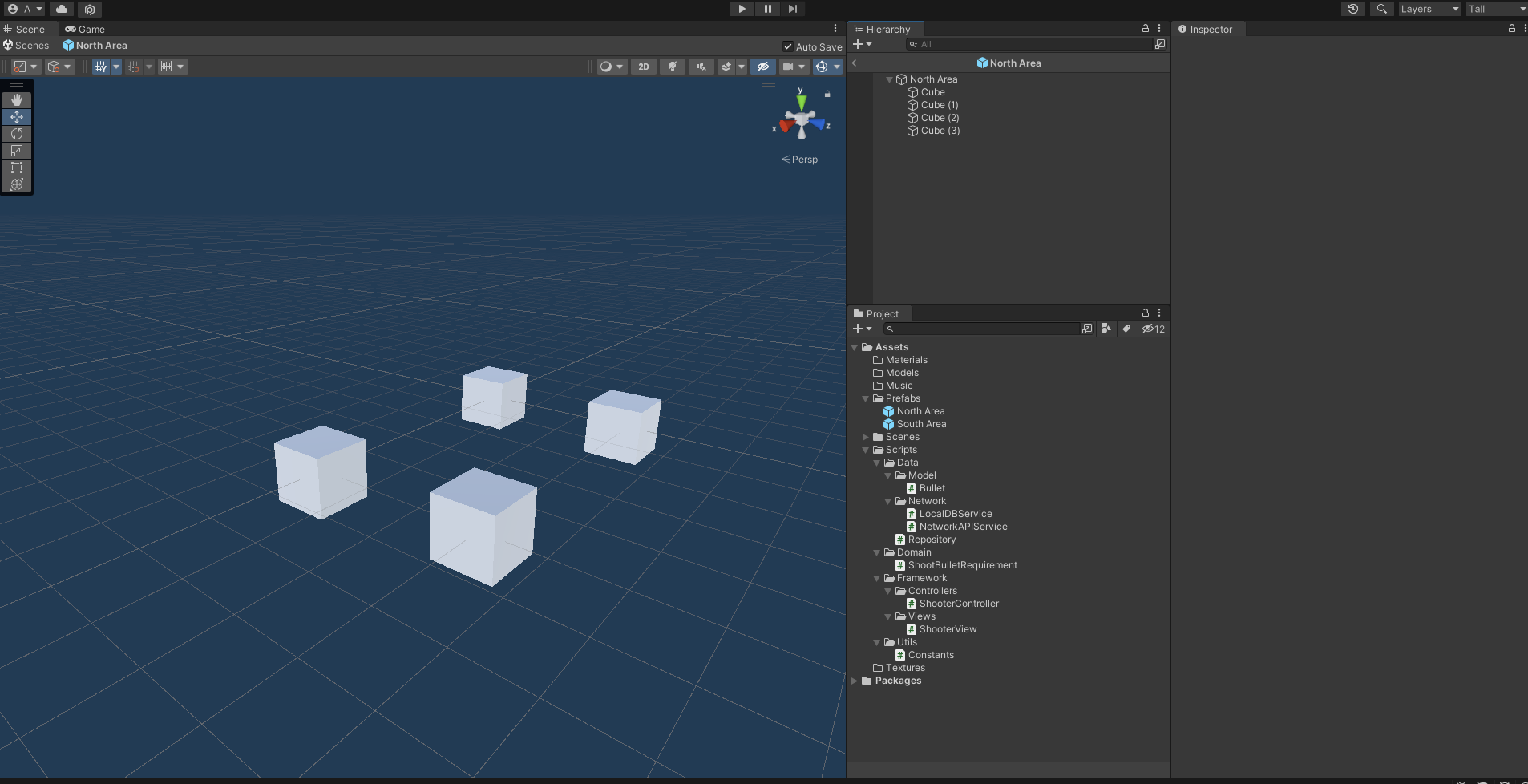Click the Play button

742,9
